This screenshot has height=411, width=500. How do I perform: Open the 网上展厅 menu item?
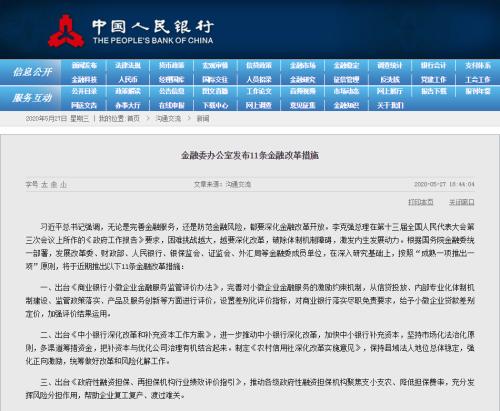(x=390, y=91)
